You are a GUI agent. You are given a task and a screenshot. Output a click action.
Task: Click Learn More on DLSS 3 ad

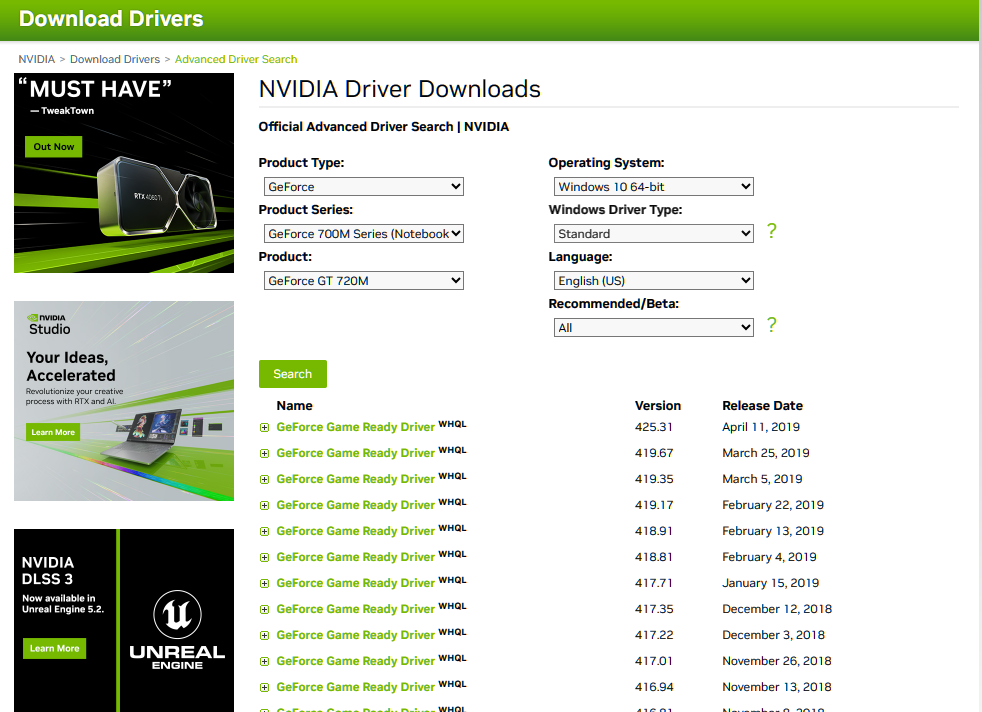click(x=54, y=648)
